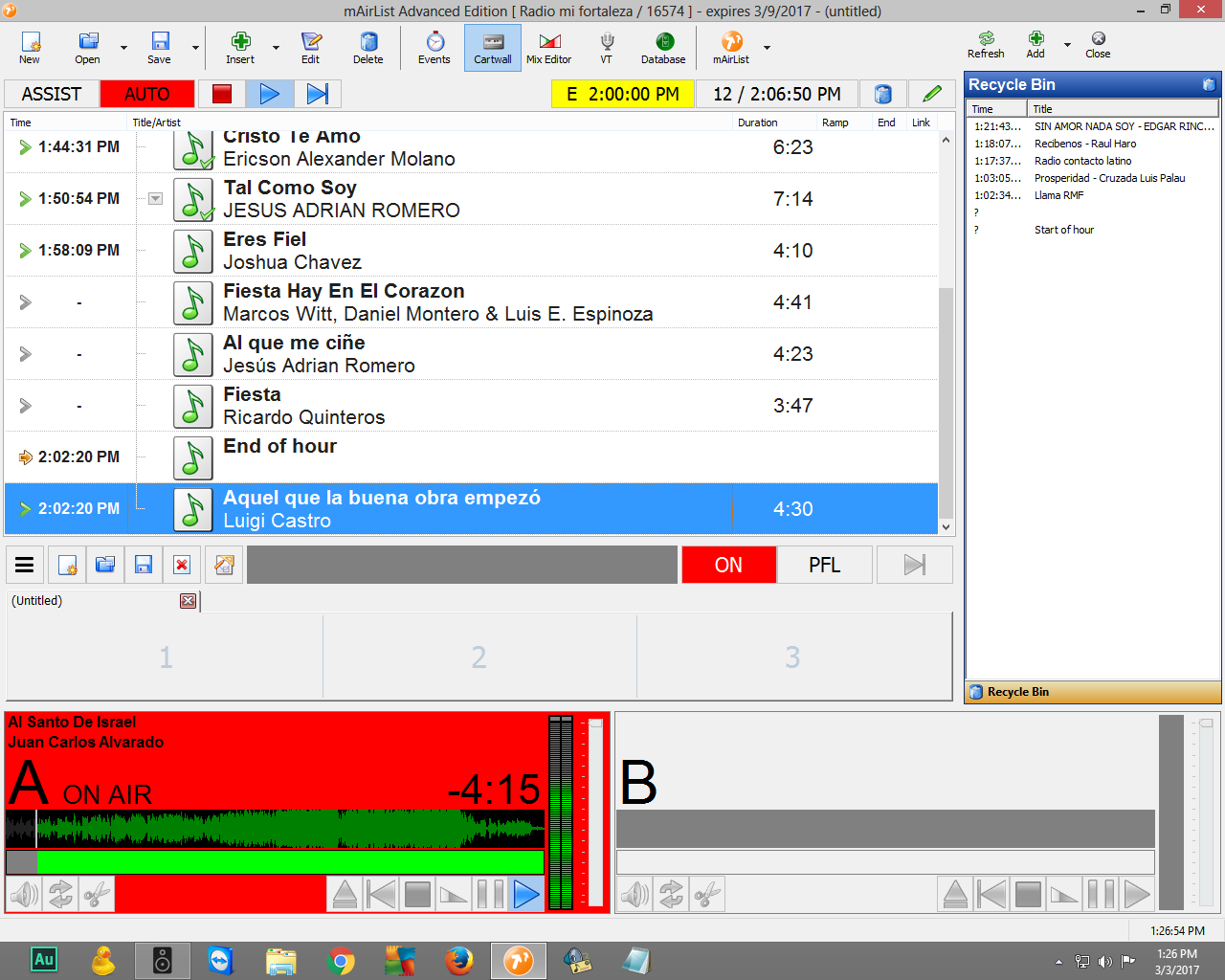Click the New playlist toolbar icon
Screen dimensions: 1225x980
[x=30, y=47]
